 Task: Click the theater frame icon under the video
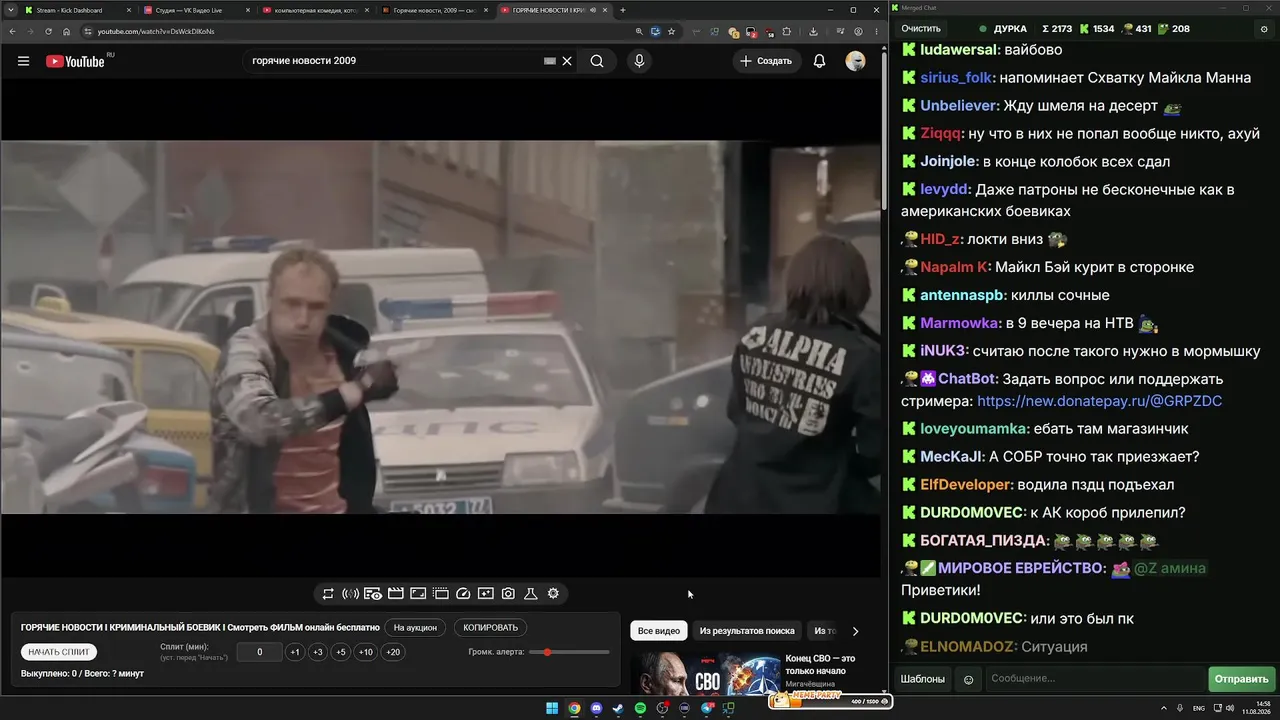click(x=440, y=594)
